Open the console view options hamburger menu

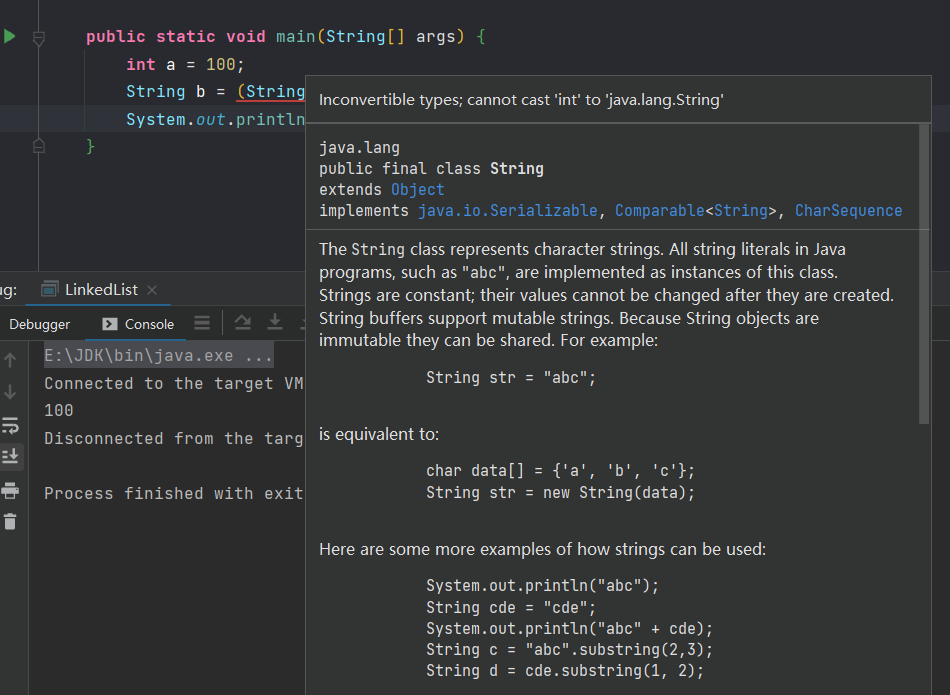click(x=201, y=322)
